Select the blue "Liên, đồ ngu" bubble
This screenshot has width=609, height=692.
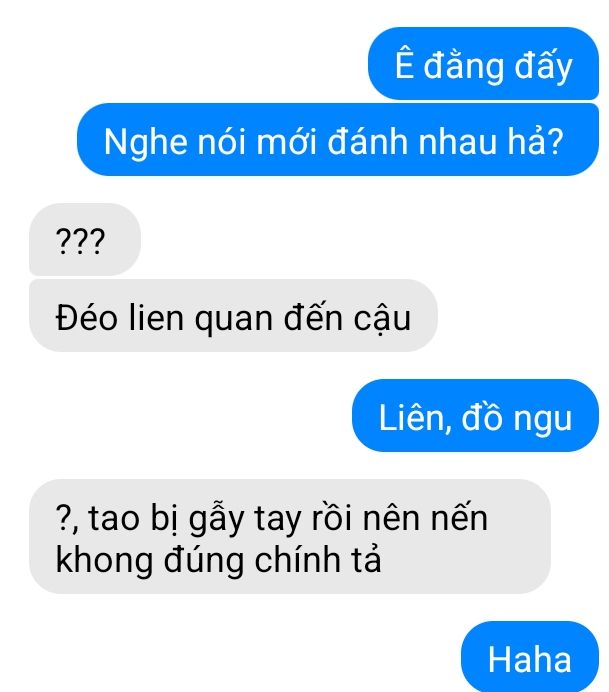(x=475, y=415)
